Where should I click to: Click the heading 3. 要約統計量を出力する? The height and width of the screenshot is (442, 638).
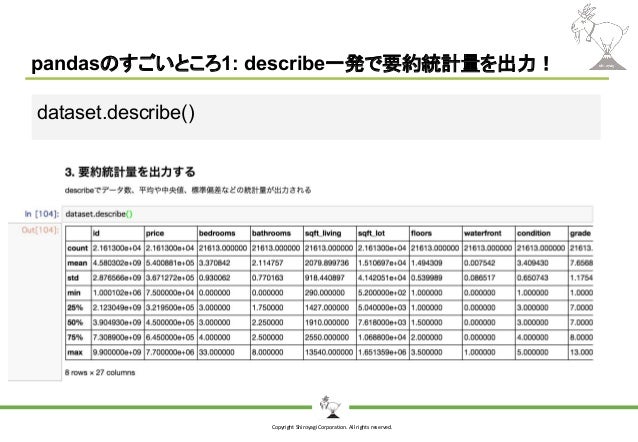coord(130,172)
